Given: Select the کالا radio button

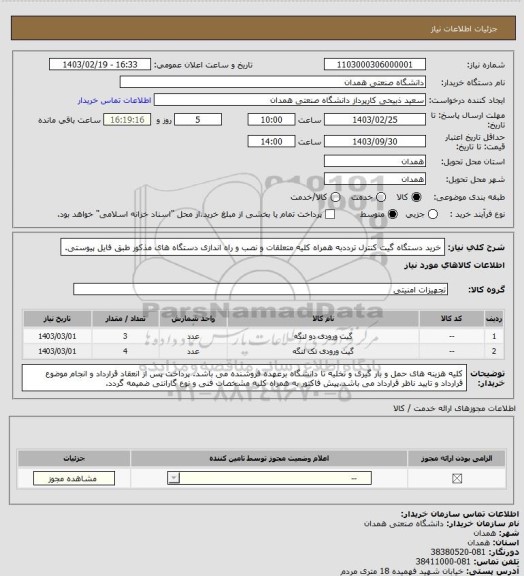Looking at the screenshot, I should 416,197.
